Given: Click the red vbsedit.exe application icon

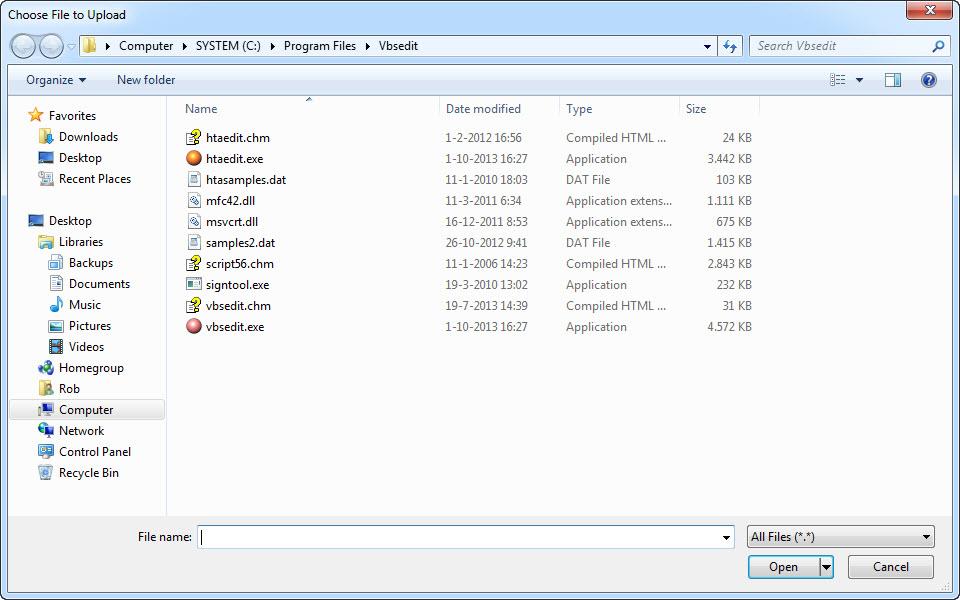Looking at the screenshot, I should pos(193,326).
